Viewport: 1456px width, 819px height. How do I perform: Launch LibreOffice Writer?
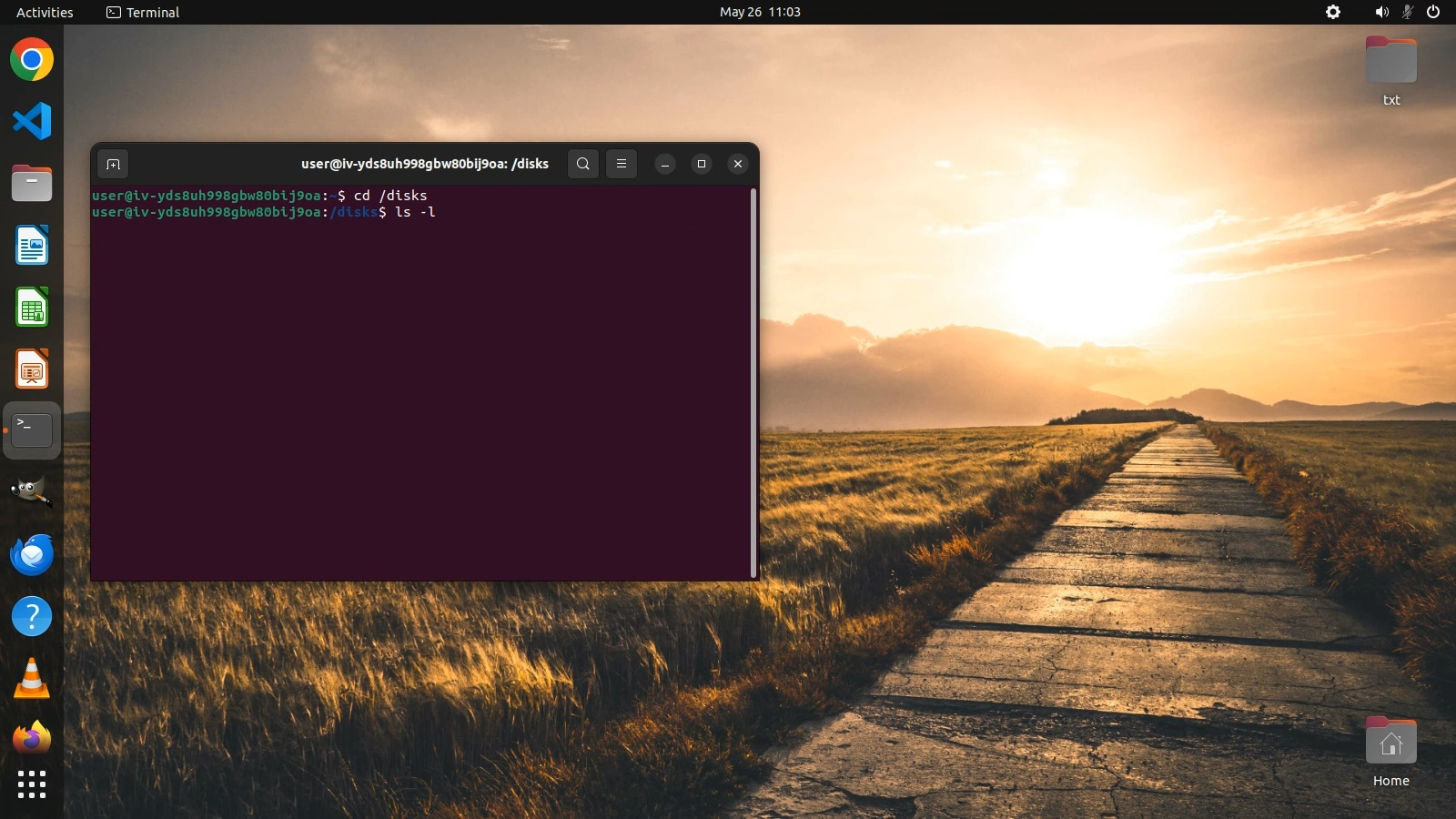point(32,246)
